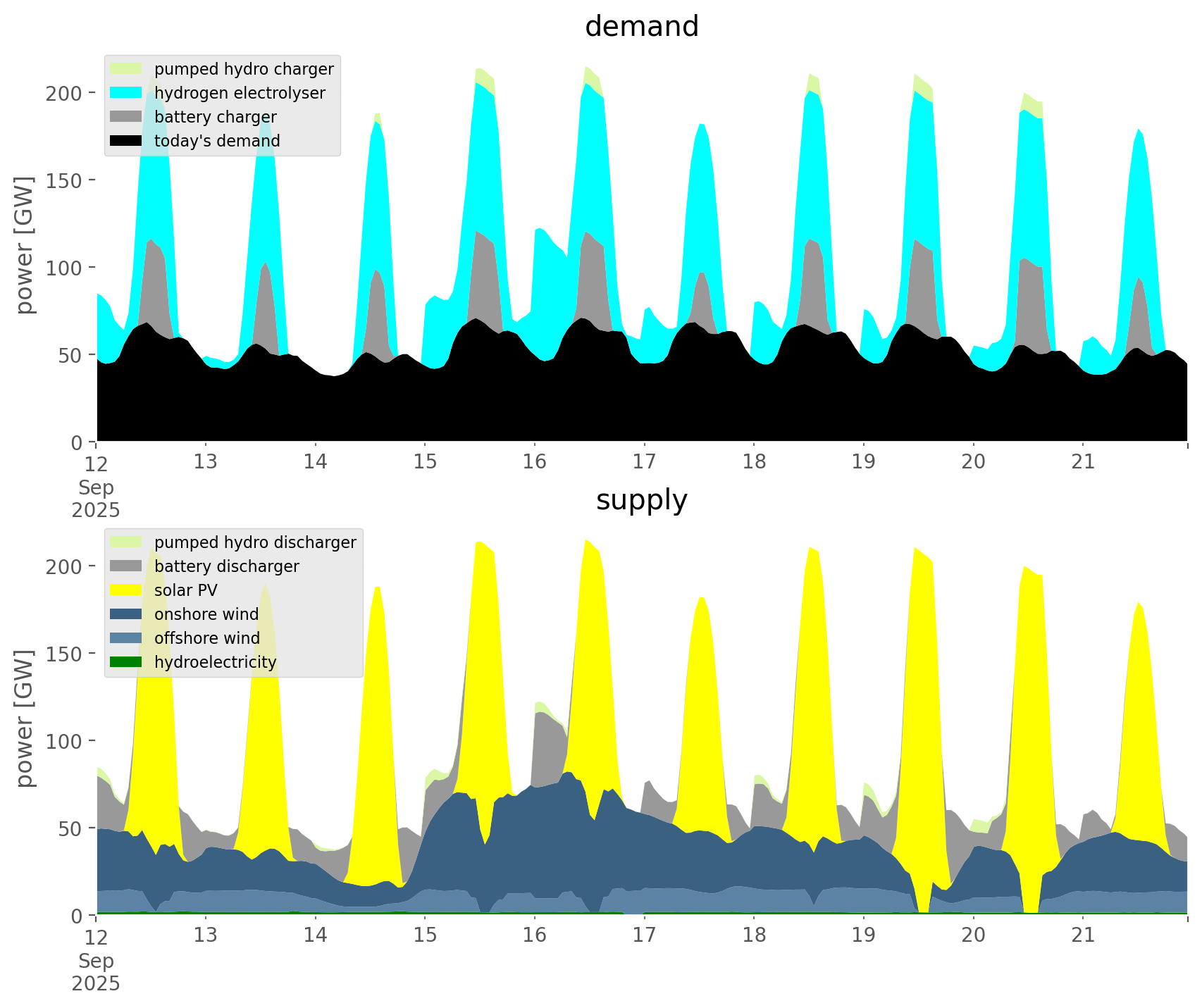Pick the green hydroelectricity legend swatch

pos(126,662)
